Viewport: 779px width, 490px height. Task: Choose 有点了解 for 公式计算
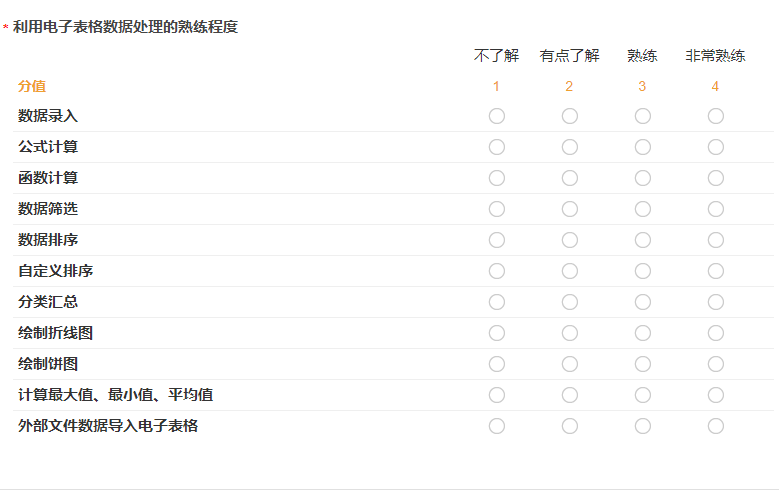click(x=570, y=147)
